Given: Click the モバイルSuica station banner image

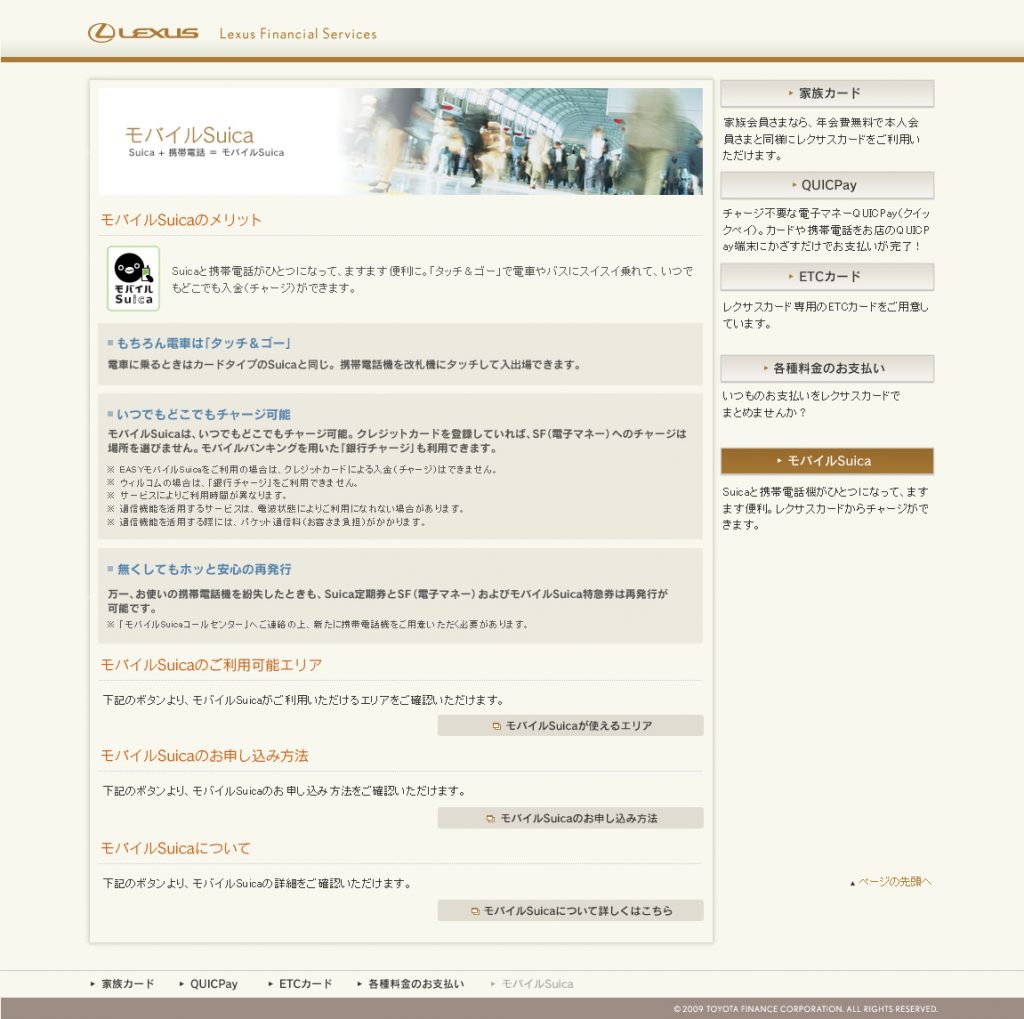Looking at the screenshot, I should 400,141.
